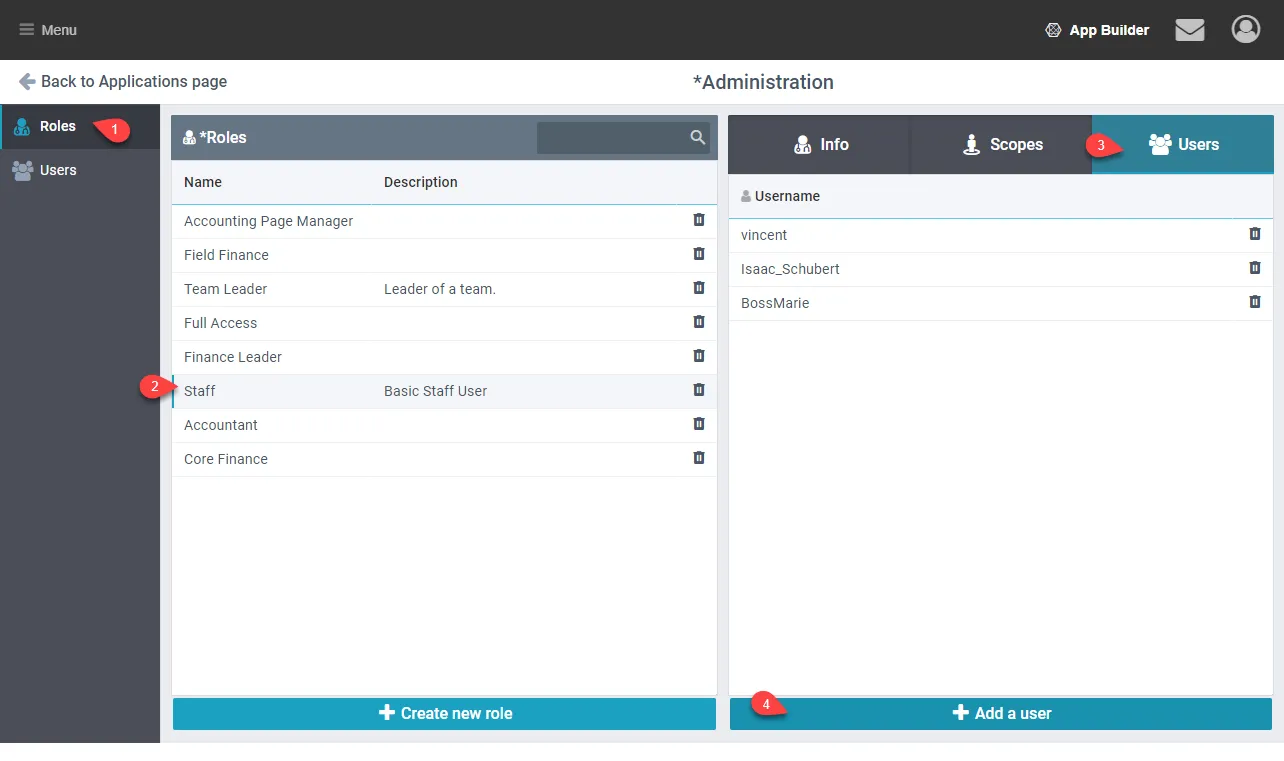Viewport: 1284px width, 761px height.
Task: Click the Roles search input field
Action: tap(612, 138)
